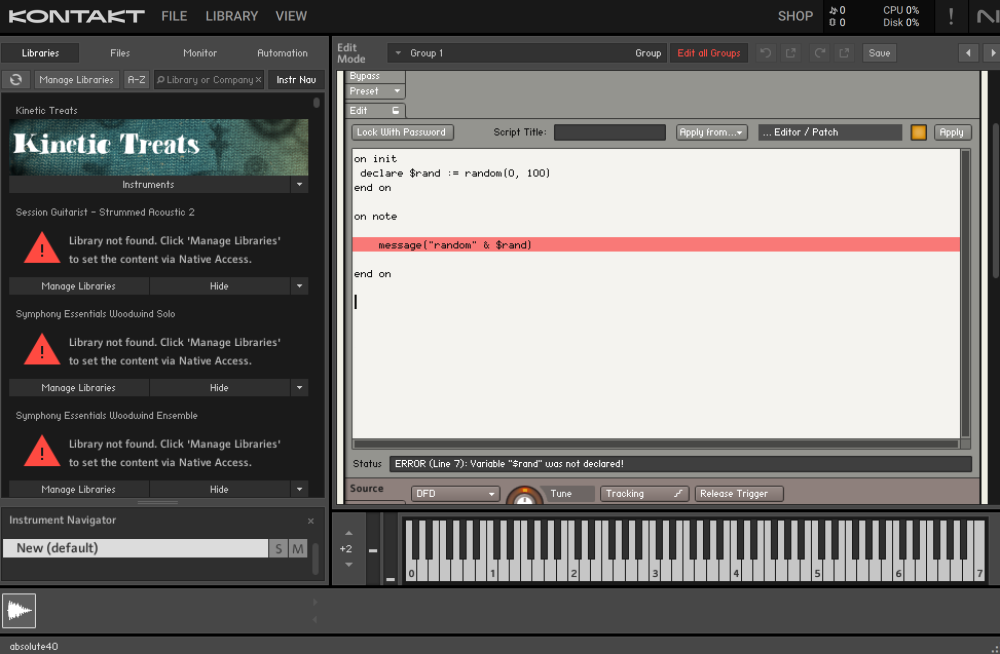Click the Kontakt logo

point(77,16)
